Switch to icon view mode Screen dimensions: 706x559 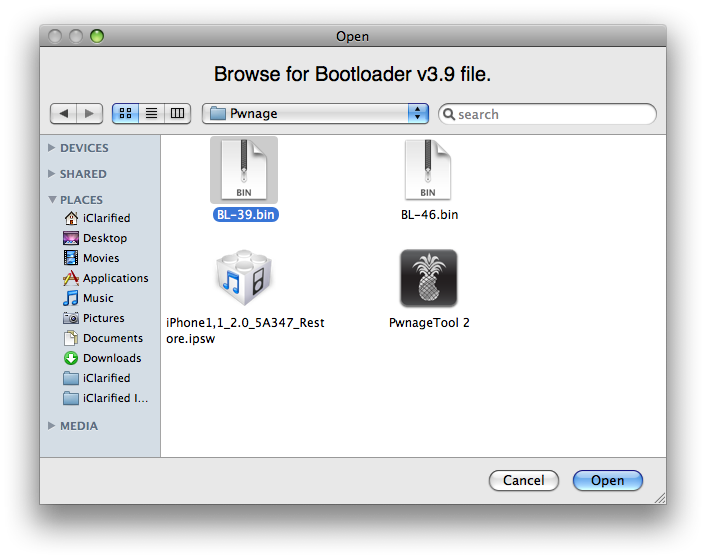pyautogui.click(x=125, y=114)
